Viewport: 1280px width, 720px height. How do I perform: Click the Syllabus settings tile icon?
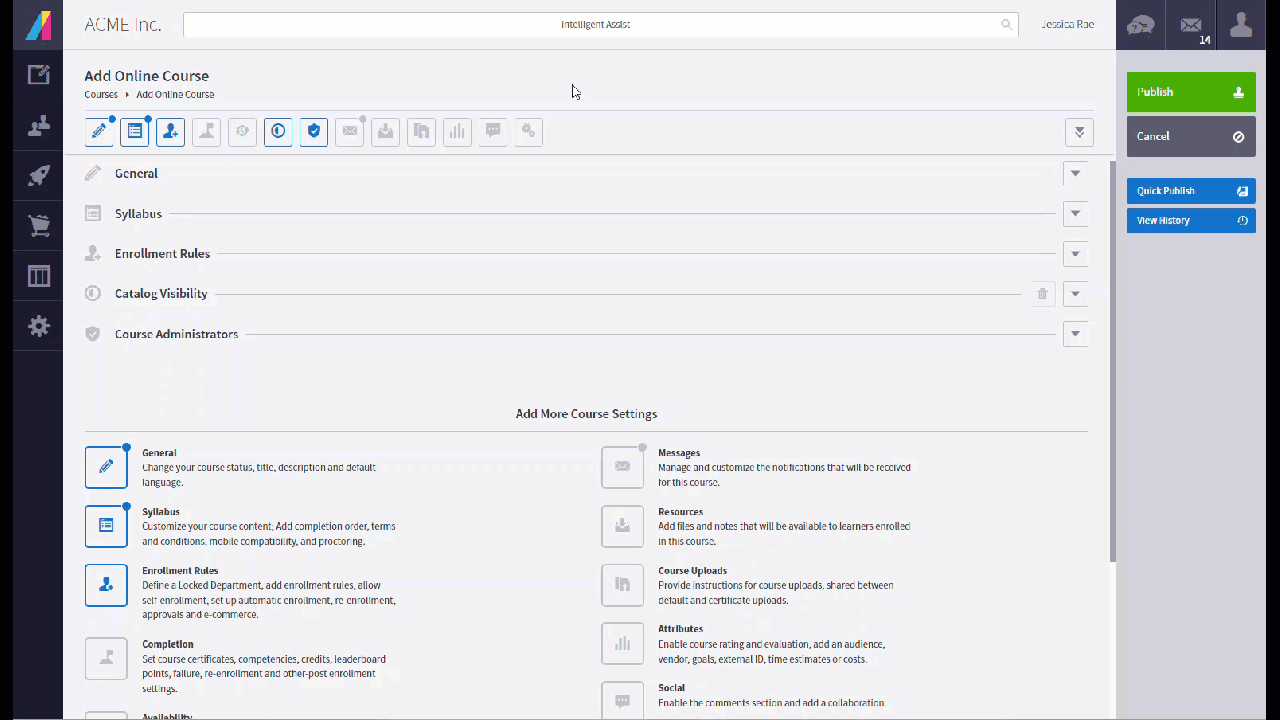106,526
